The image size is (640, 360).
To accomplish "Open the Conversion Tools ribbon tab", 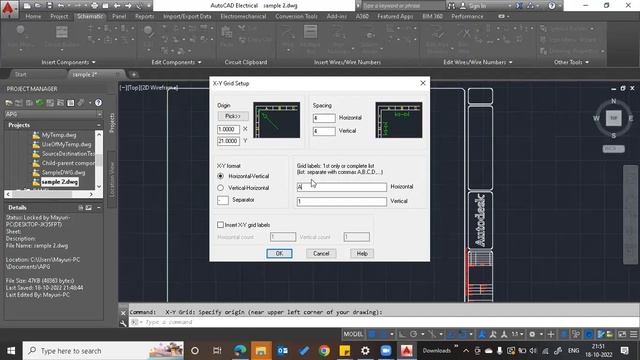I will 296,16.
